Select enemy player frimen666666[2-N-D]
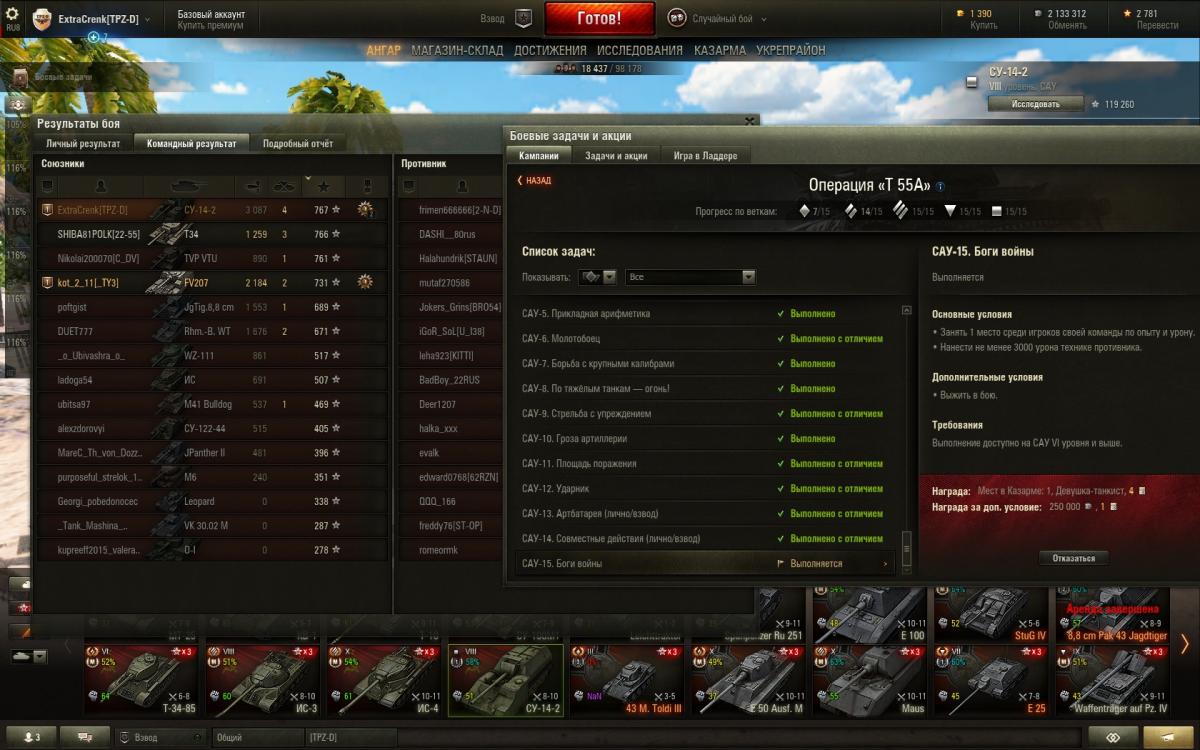1200x750 pixels. pos(460,210)
